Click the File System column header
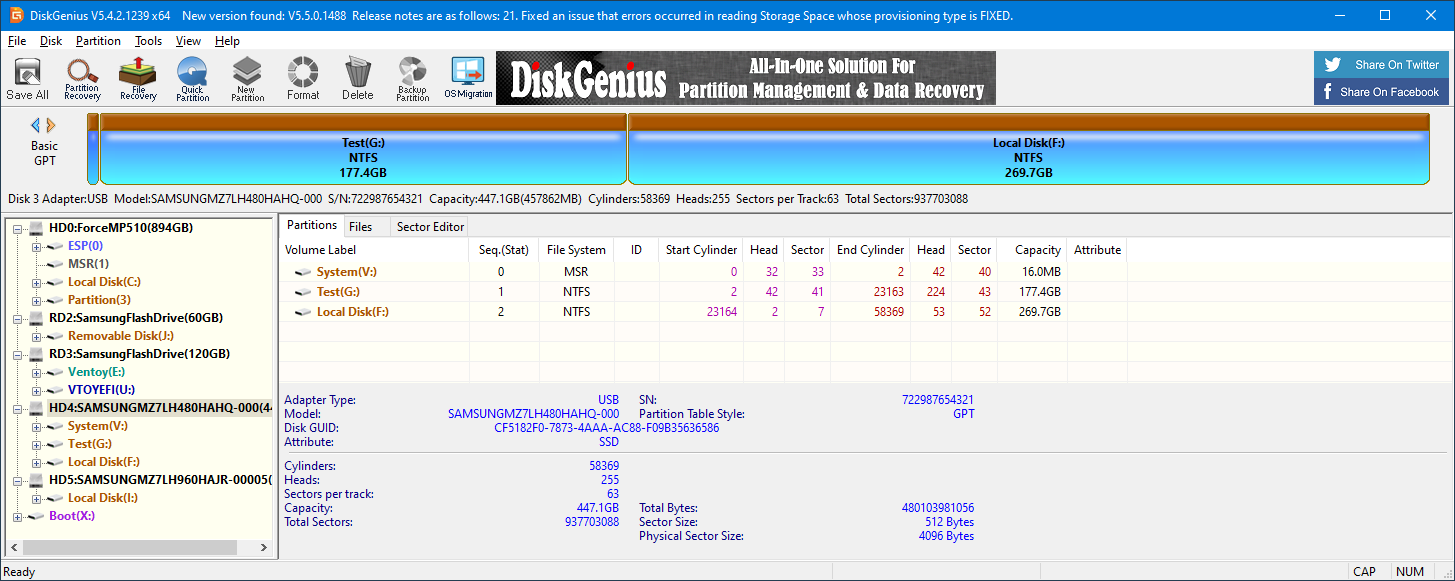 pyautogui.click(x=576, y=250)
